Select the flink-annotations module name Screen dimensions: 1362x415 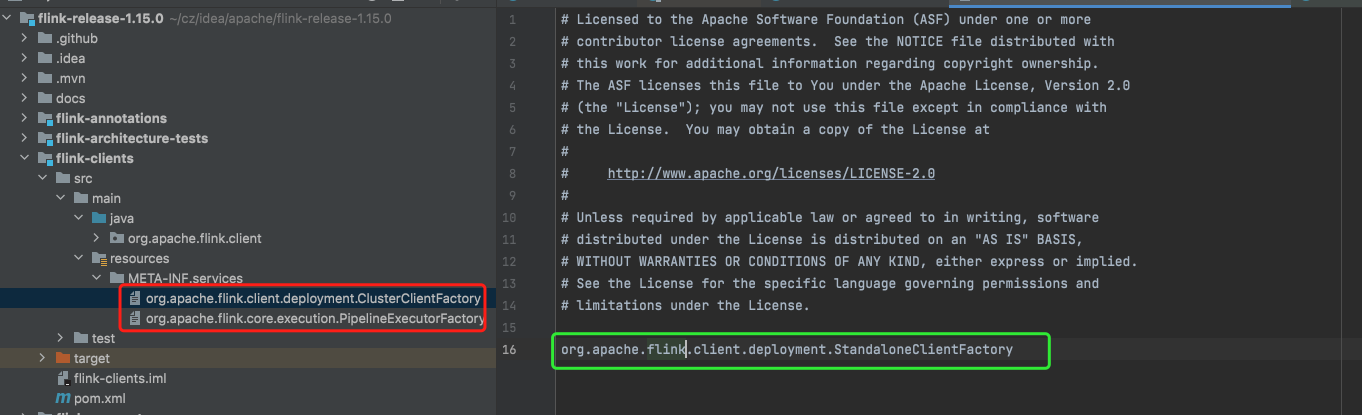coord(111,118)
